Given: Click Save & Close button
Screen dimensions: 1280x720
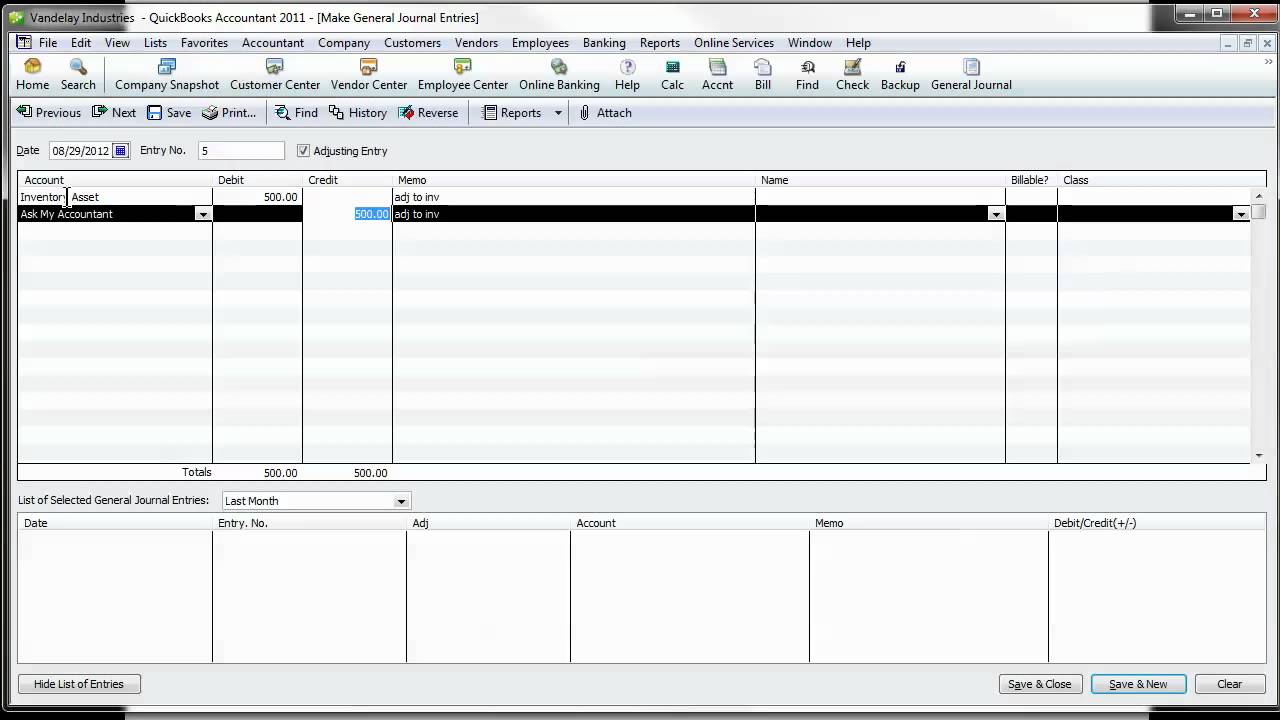Looking at the screenshot, I should 1039,684.
